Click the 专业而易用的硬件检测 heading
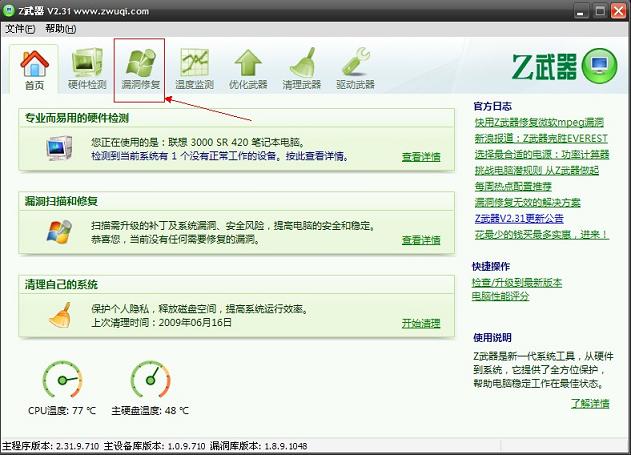 [x=77, y=118]
